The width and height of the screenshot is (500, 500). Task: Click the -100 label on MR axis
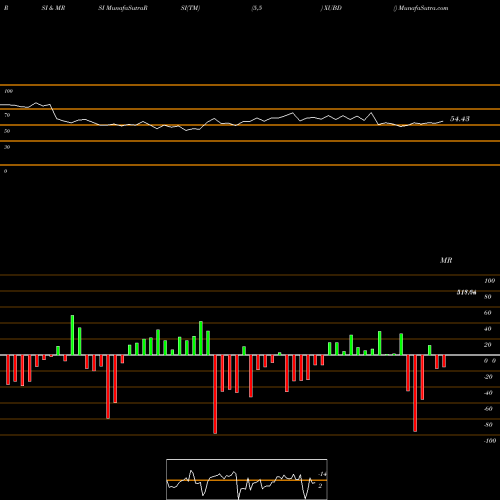tap(489, 441)
